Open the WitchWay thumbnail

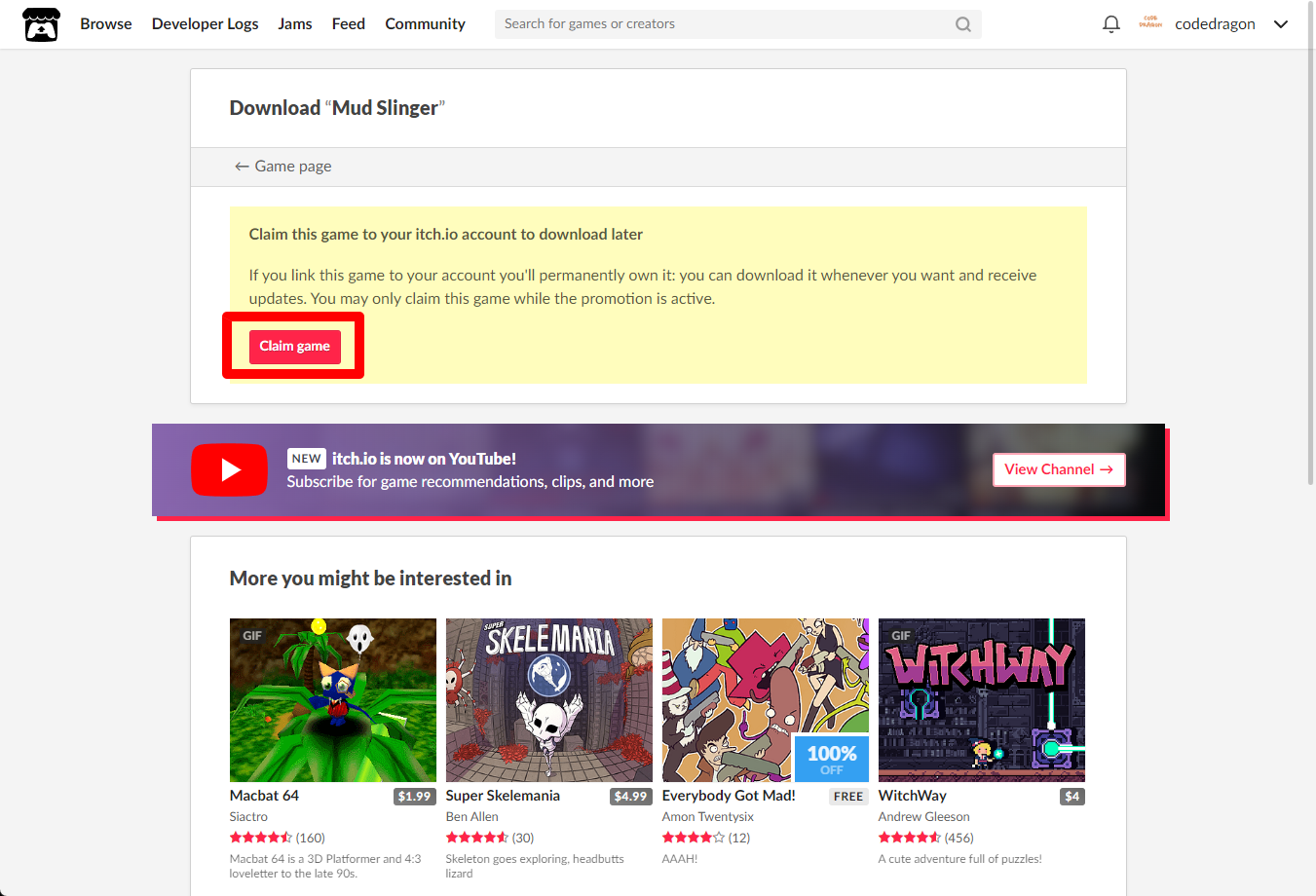pos(982,700)
